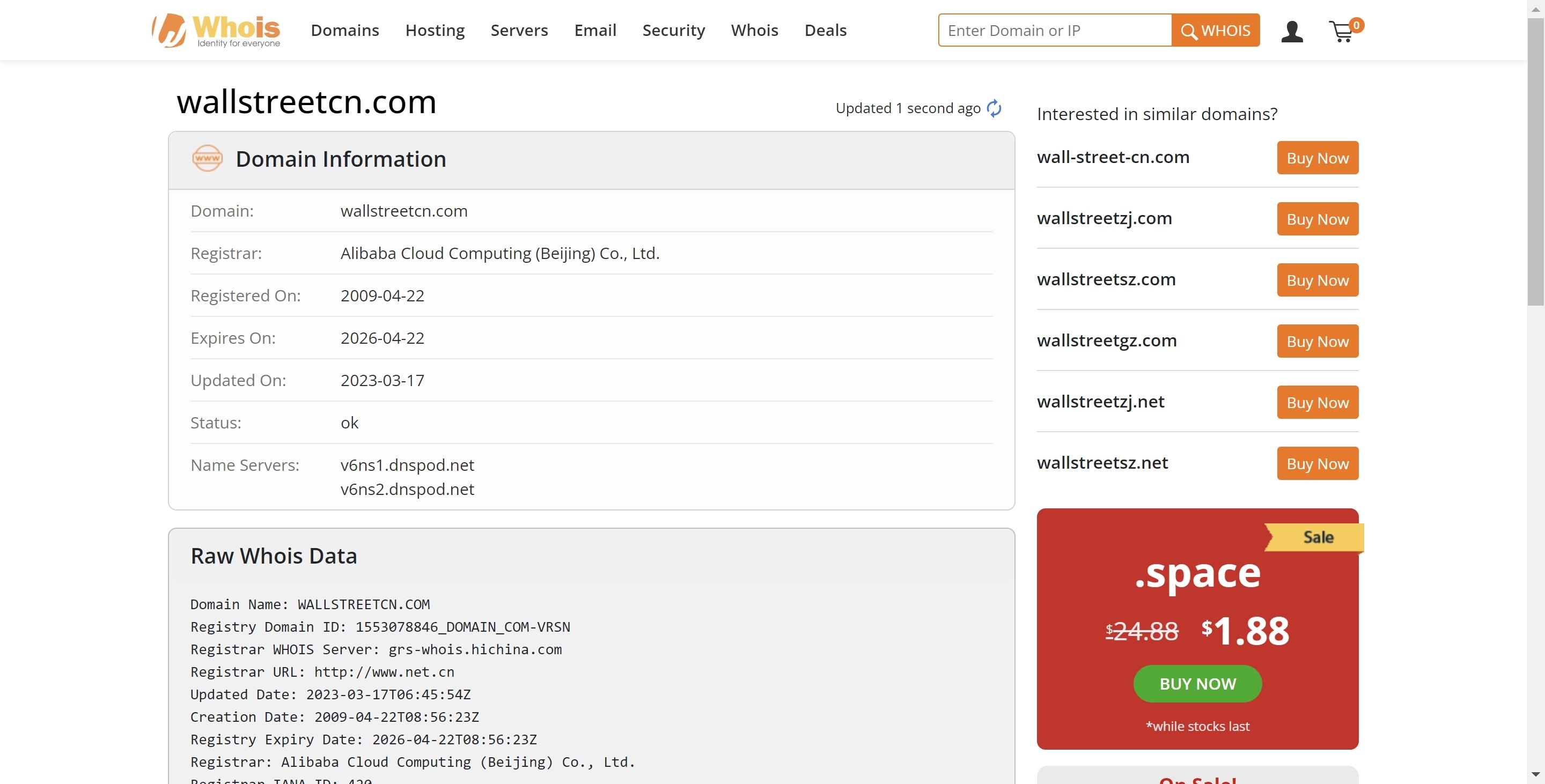This screenshot has width=1545, height=784.
Task: Open the Deals menu
Action: click(x=825, y=30)
